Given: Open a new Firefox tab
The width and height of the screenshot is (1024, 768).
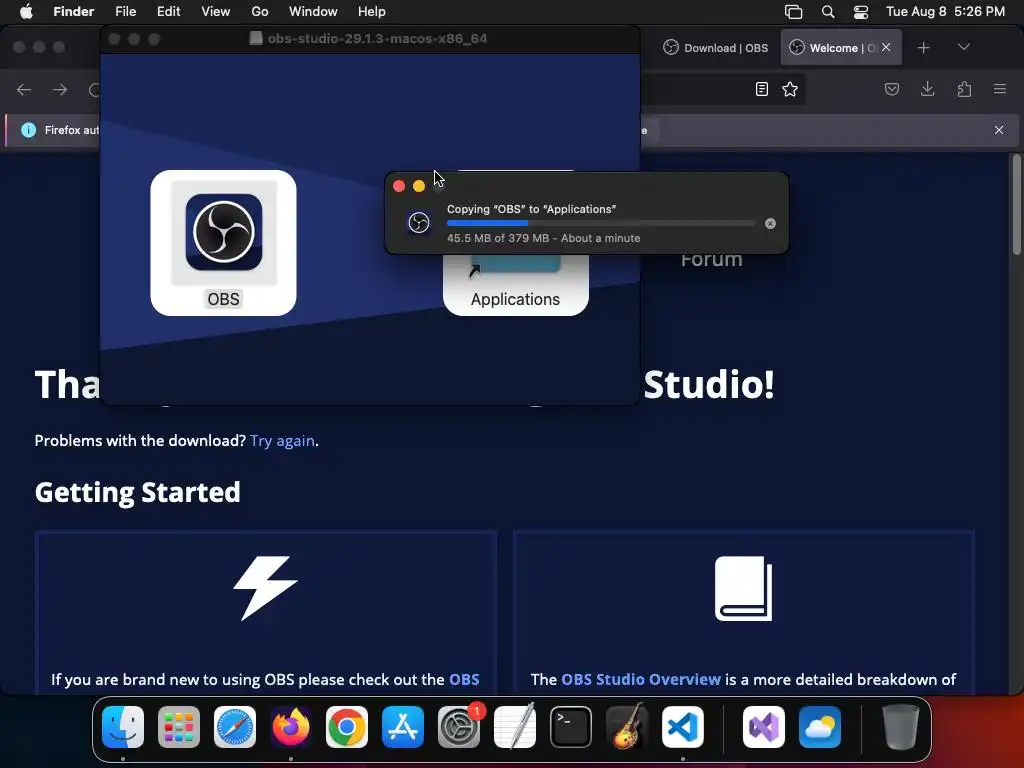Looking at the screenshot, I should [x=923, y=48].
